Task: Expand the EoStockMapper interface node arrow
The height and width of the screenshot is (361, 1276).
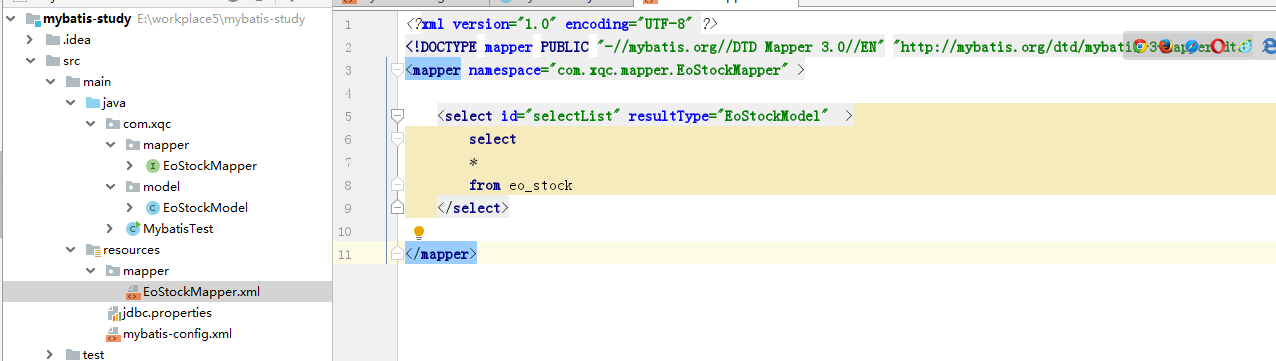Action: 131,166
